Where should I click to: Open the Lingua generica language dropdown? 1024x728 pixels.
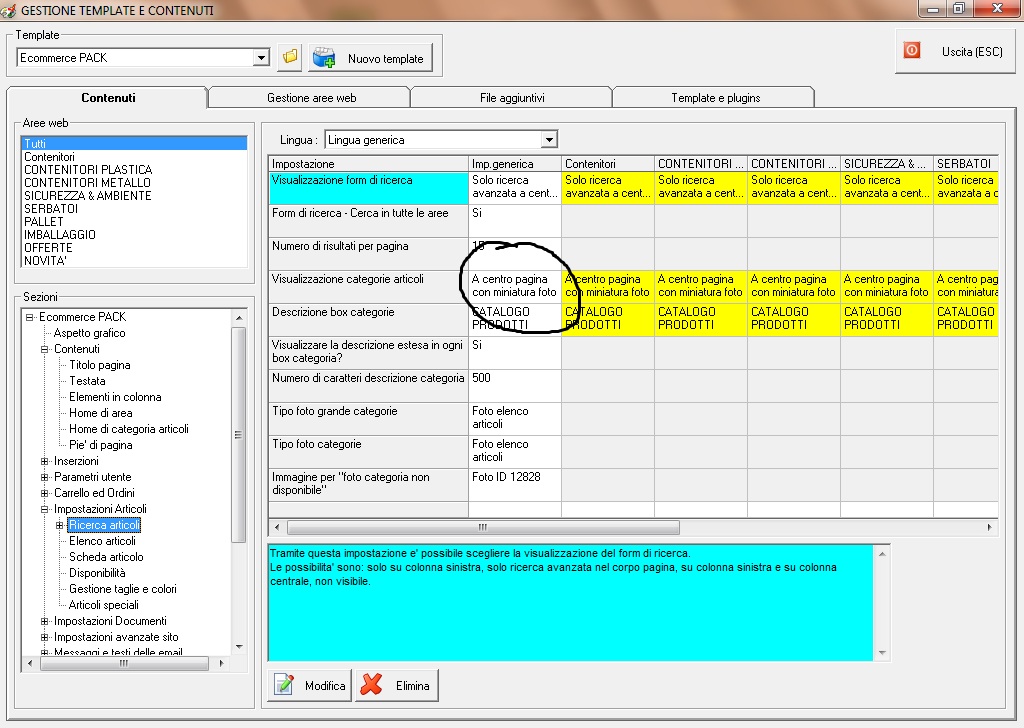(x=548, y=140)
